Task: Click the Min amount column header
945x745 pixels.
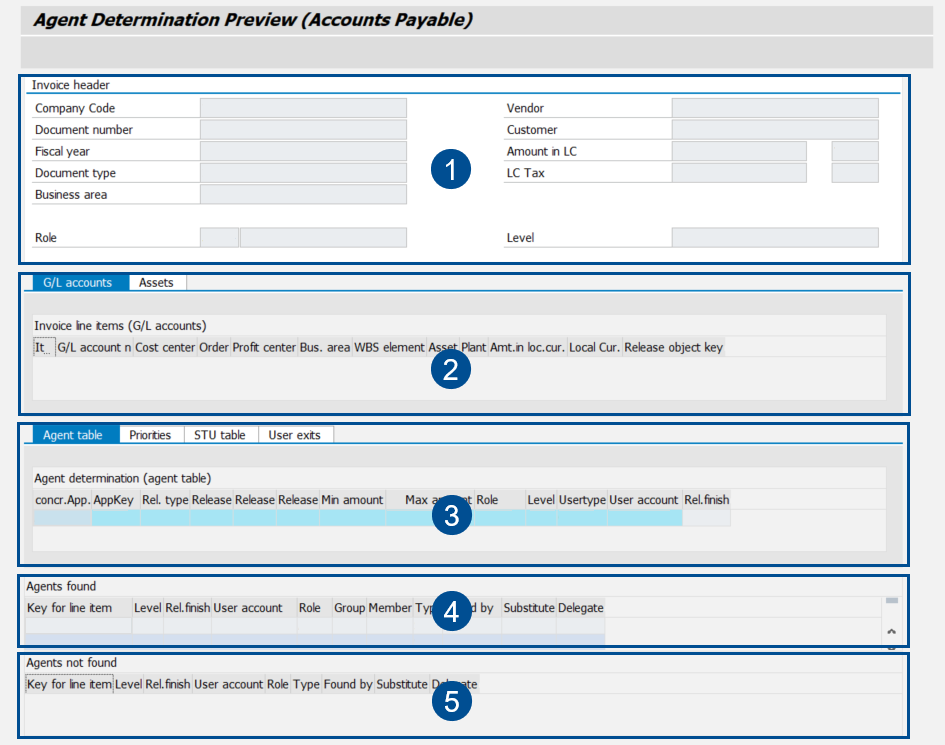Action: tap(352, 499)
